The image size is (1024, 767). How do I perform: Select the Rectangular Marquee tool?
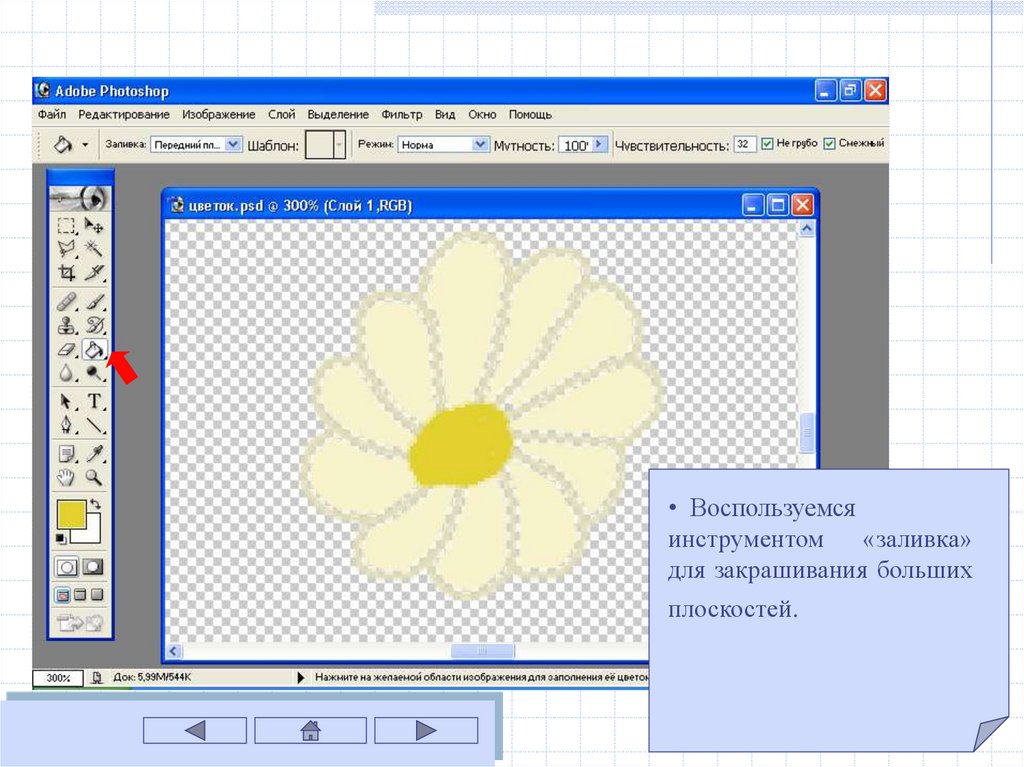tap(67, 225)
